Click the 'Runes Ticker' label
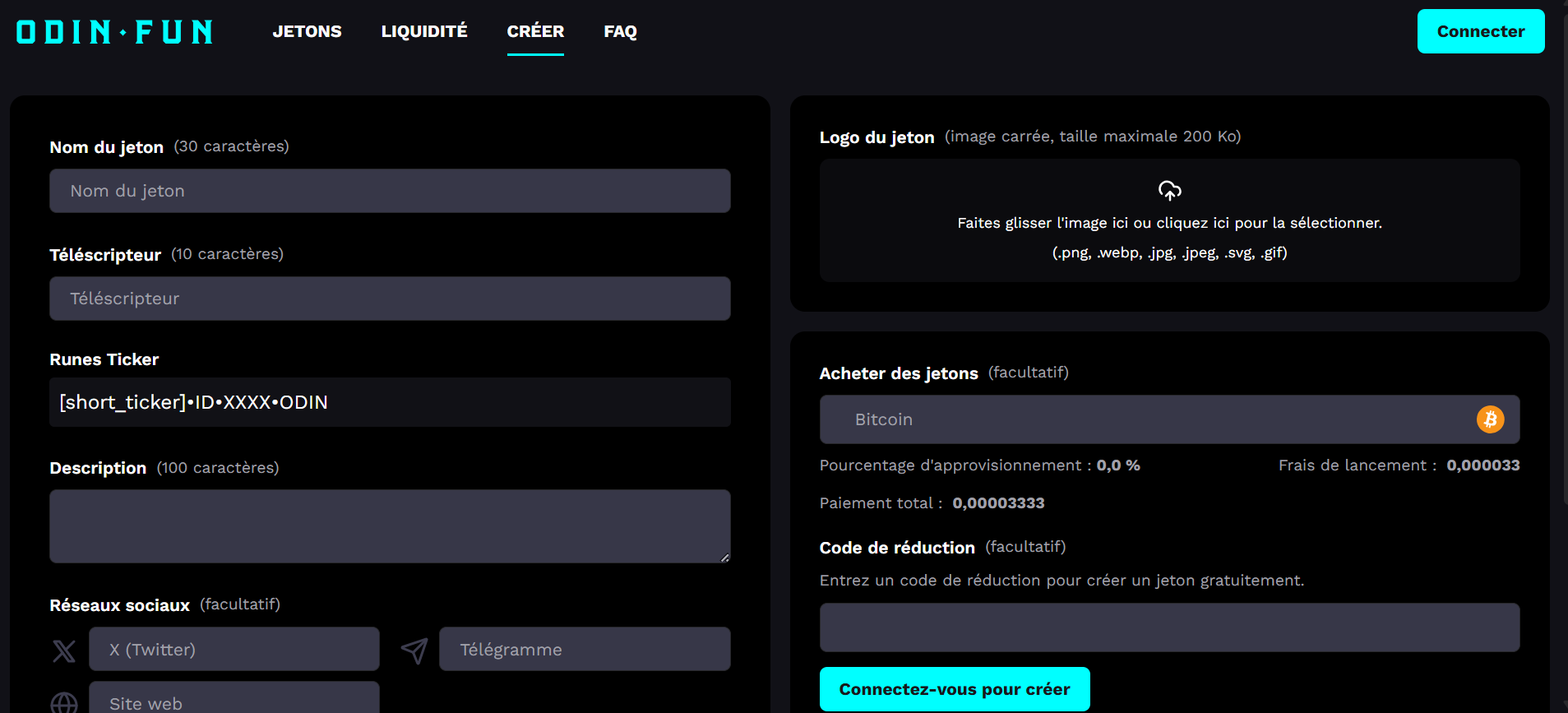Screen dimensions: 1568x713 pyautogui.click(x=104, y=359)
